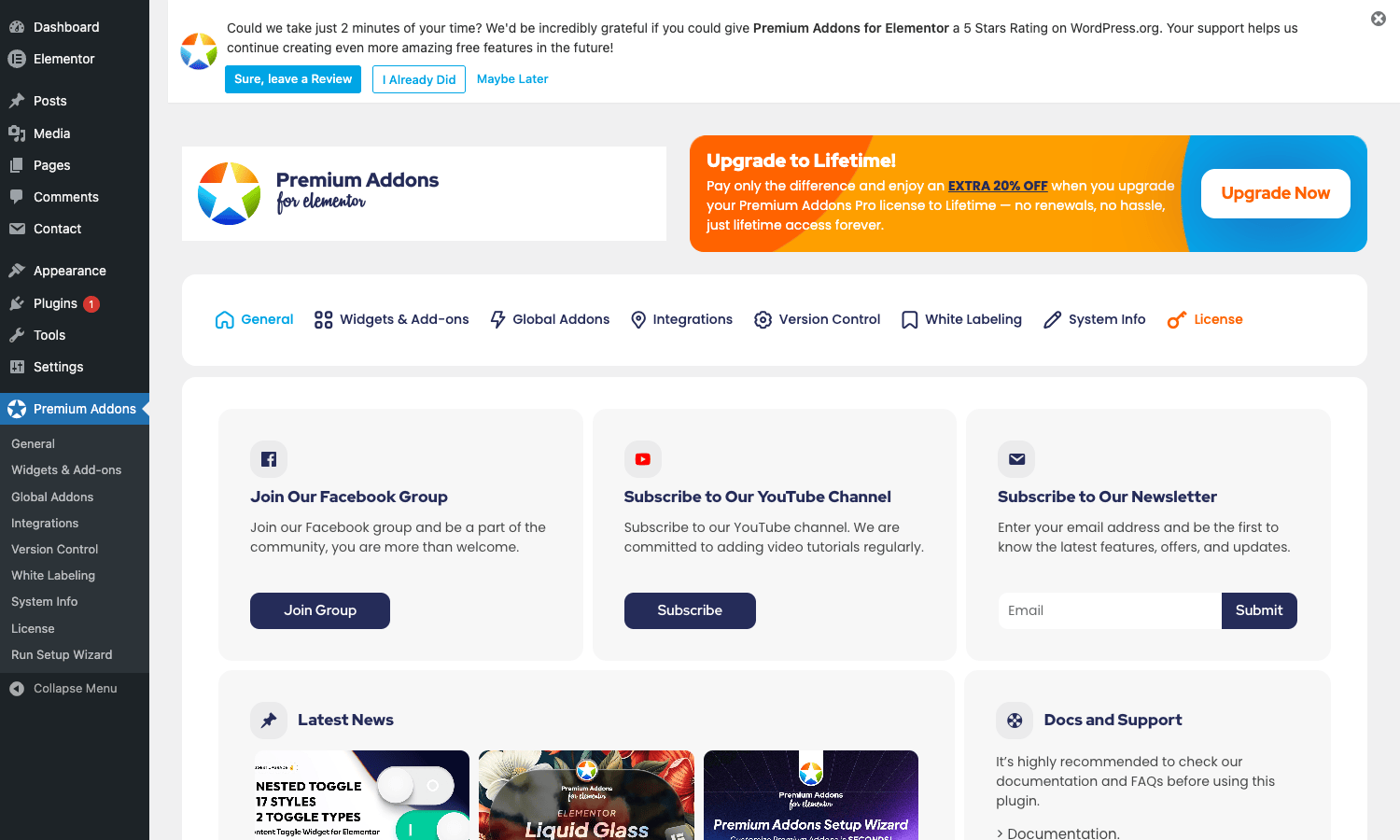Open the Version Control tab
Viewport: 1400px width, 840px height.
[x=817, y=319]
